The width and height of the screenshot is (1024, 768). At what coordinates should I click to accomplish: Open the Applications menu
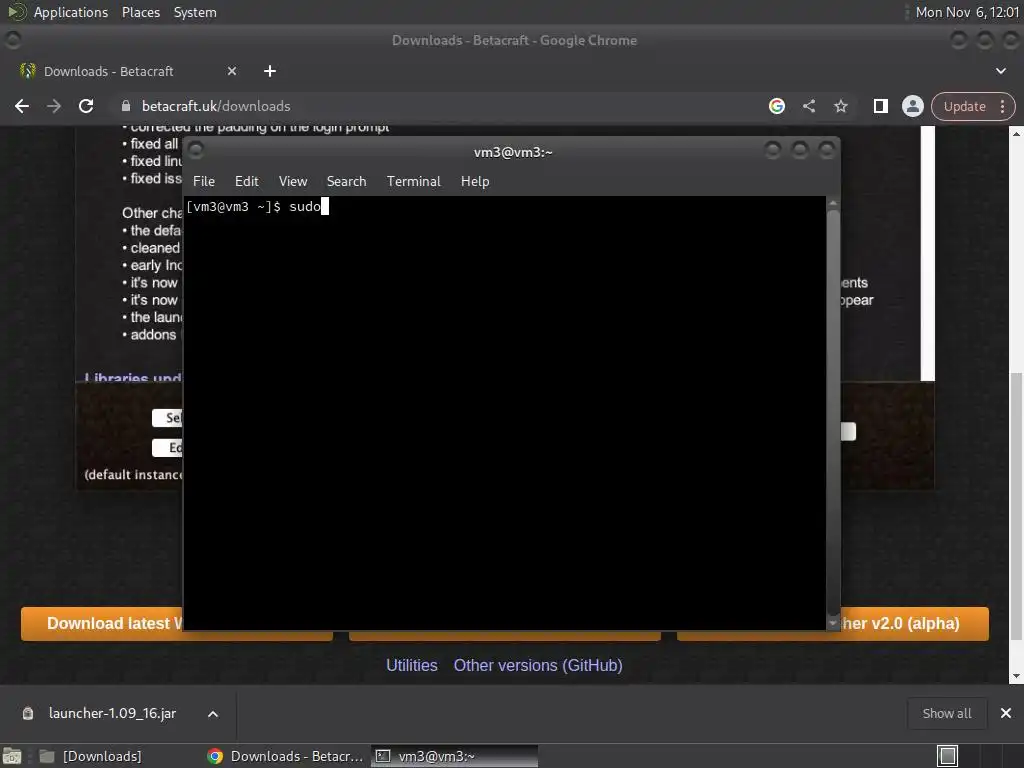(71, 12)
